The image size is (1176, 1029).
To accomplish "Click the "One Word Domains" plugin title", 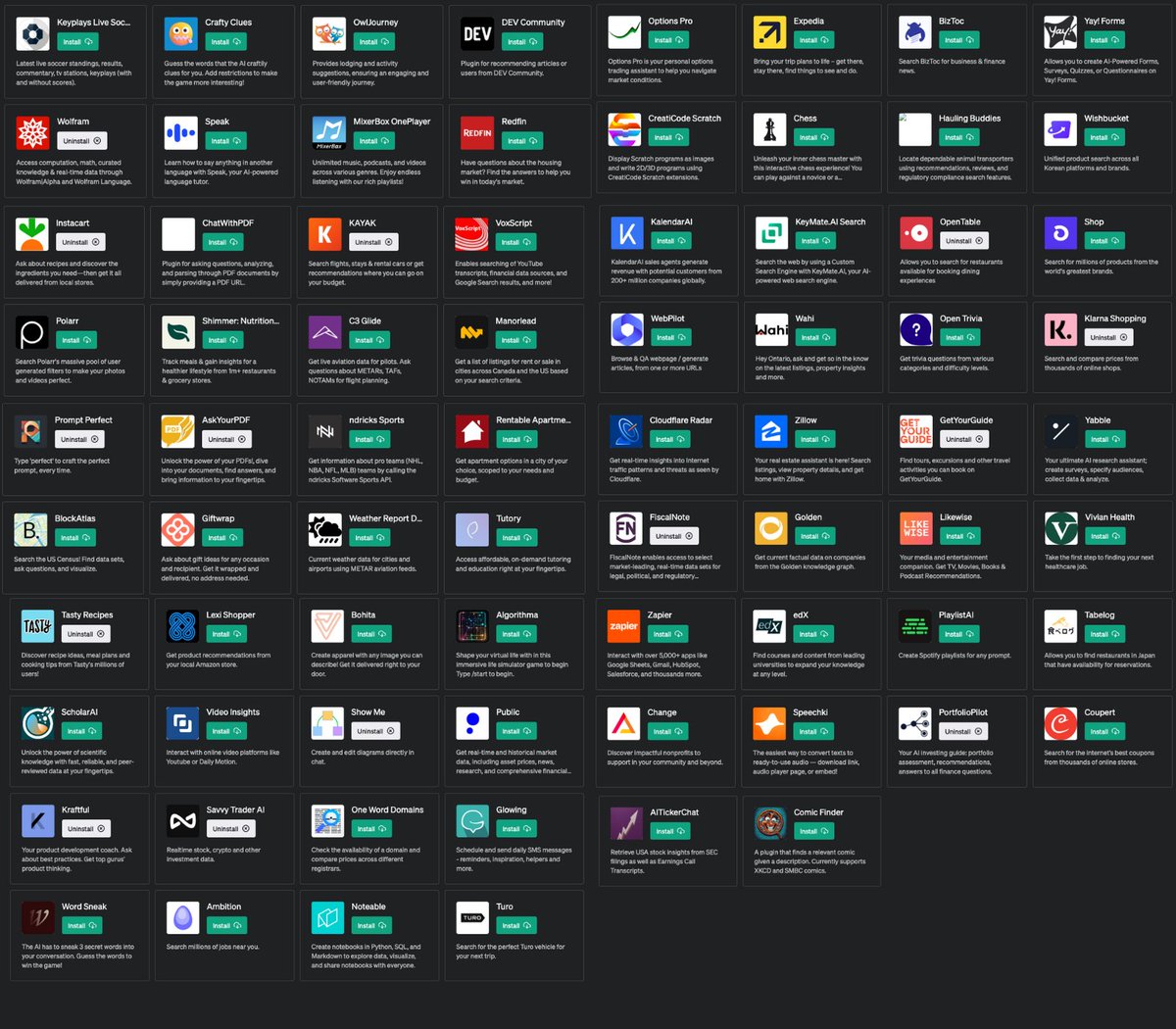I will pos(387,810).
